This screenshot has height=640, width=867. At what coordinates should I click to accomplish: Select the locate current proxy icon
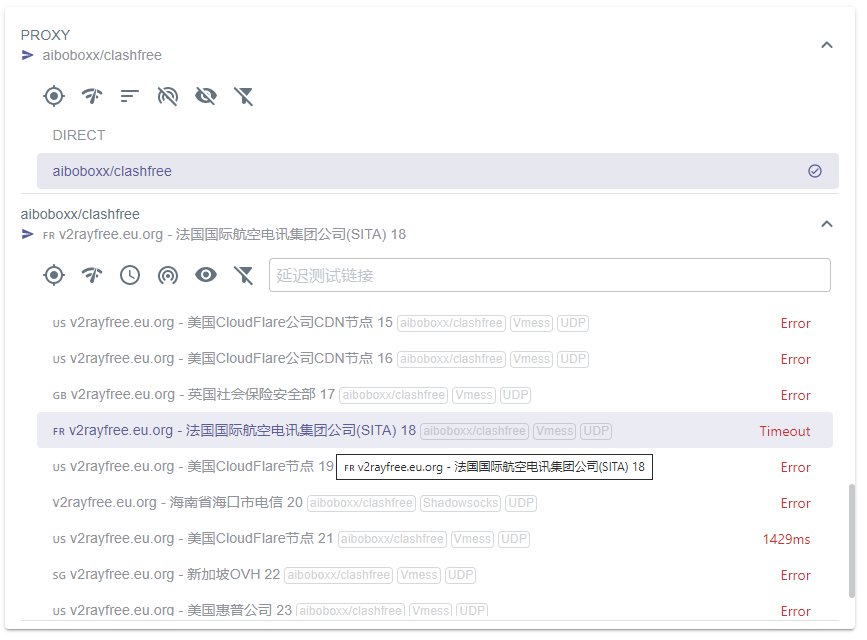tap(54, 96)
